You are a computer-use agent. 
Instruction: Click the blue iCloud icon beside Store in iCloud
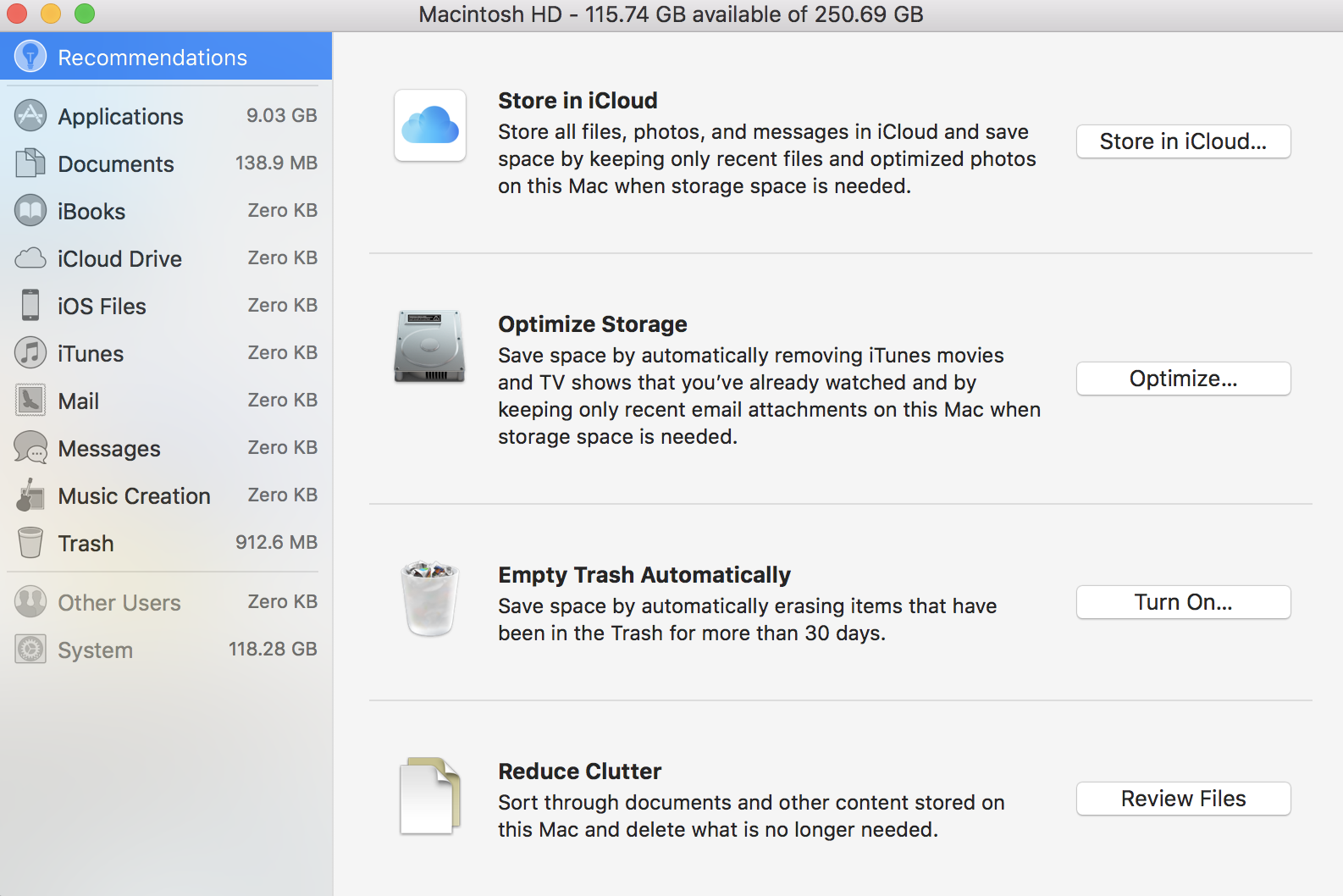click(x=430, y=125)
